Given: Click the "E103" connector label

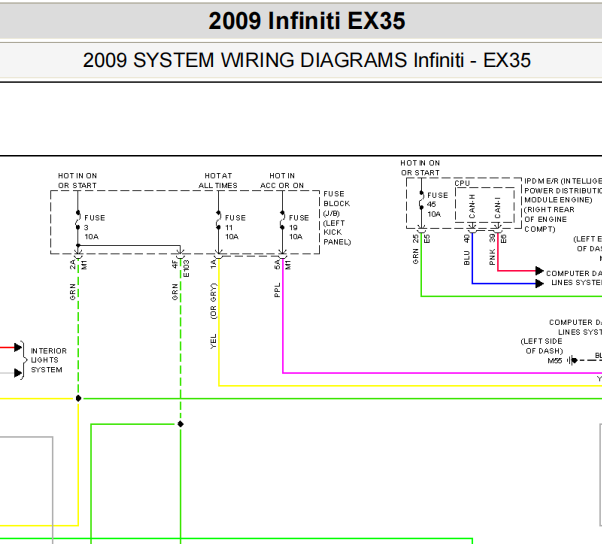Looking at the screenshot, I should (x=186, y=268).
